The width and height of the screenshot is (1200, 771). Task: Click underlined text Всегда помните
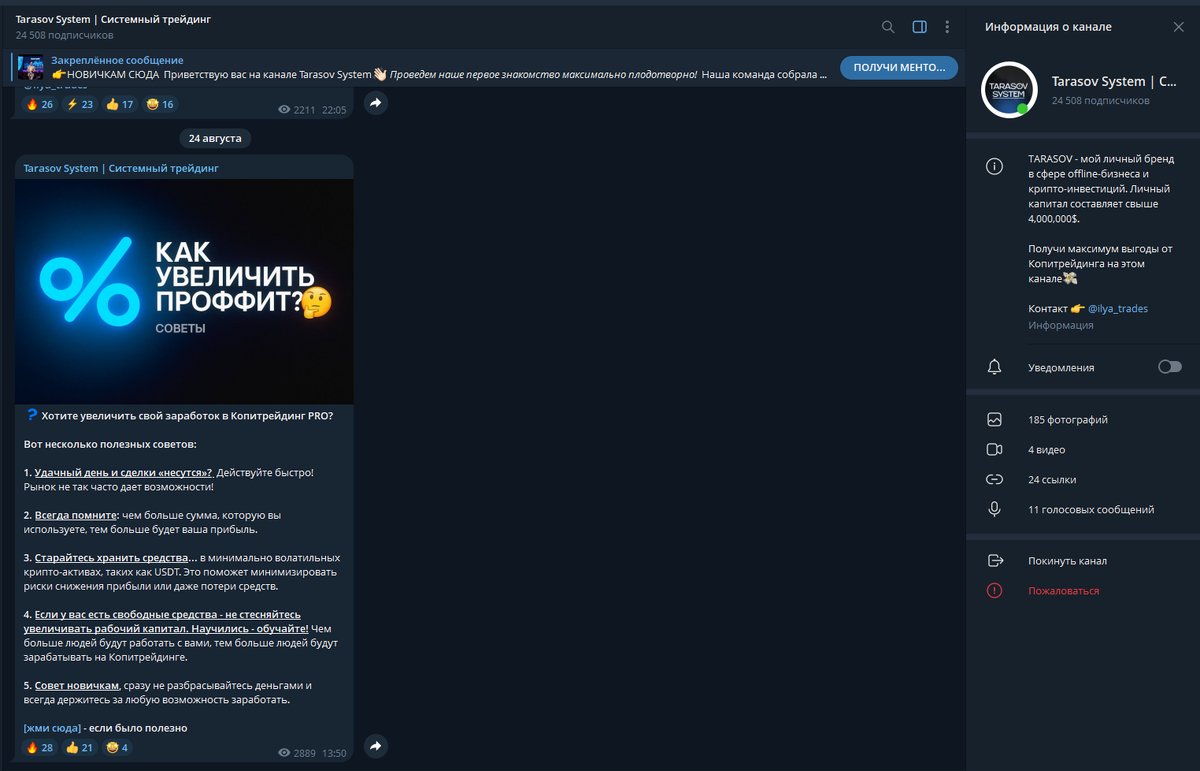[76, 515]
